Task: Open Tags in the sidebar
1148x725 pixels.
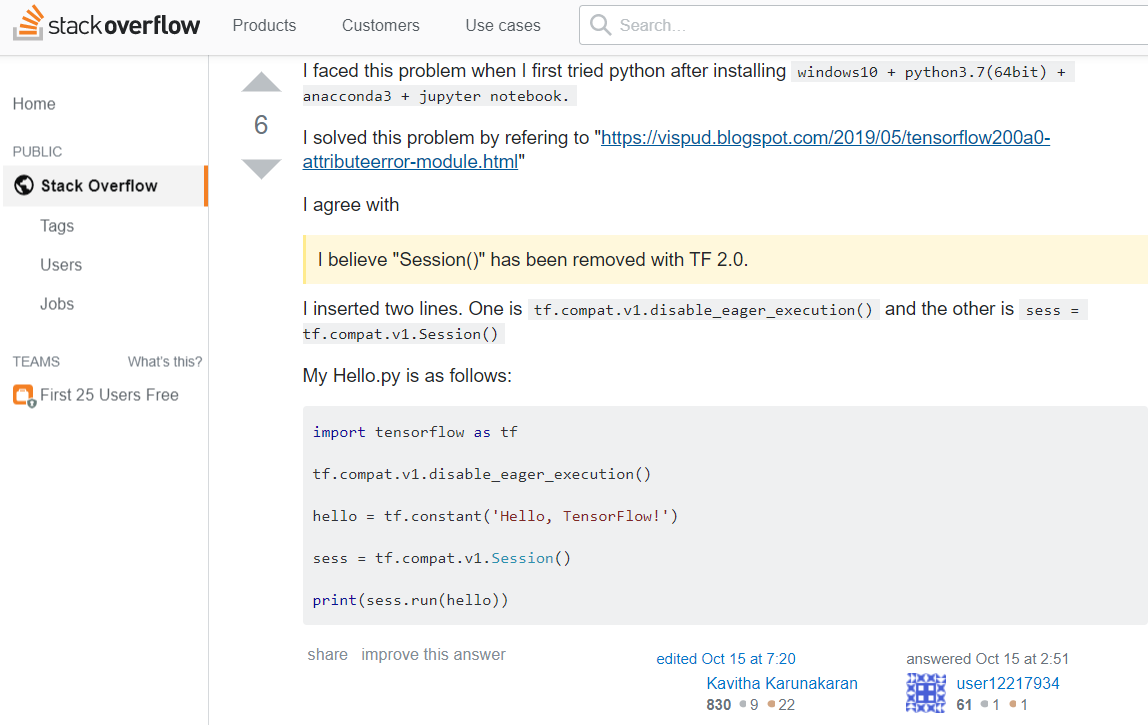Action: click(57, 226)
